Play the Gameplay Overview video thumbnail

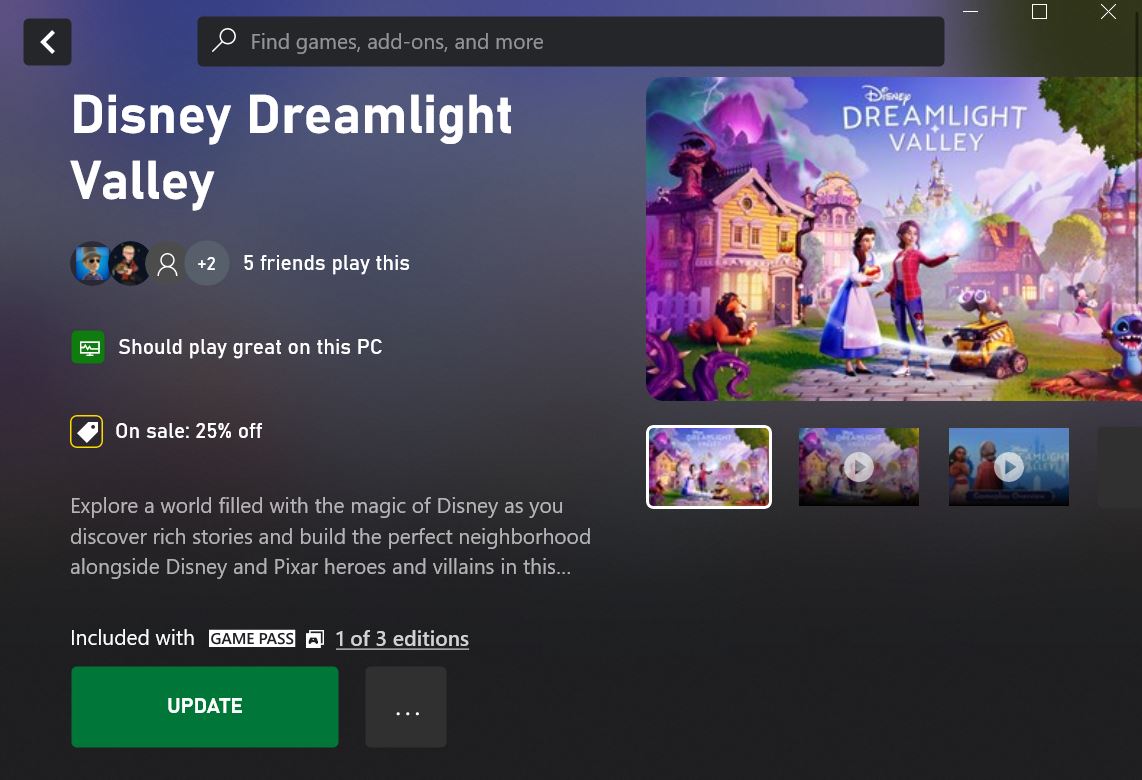pos(1008,466)
